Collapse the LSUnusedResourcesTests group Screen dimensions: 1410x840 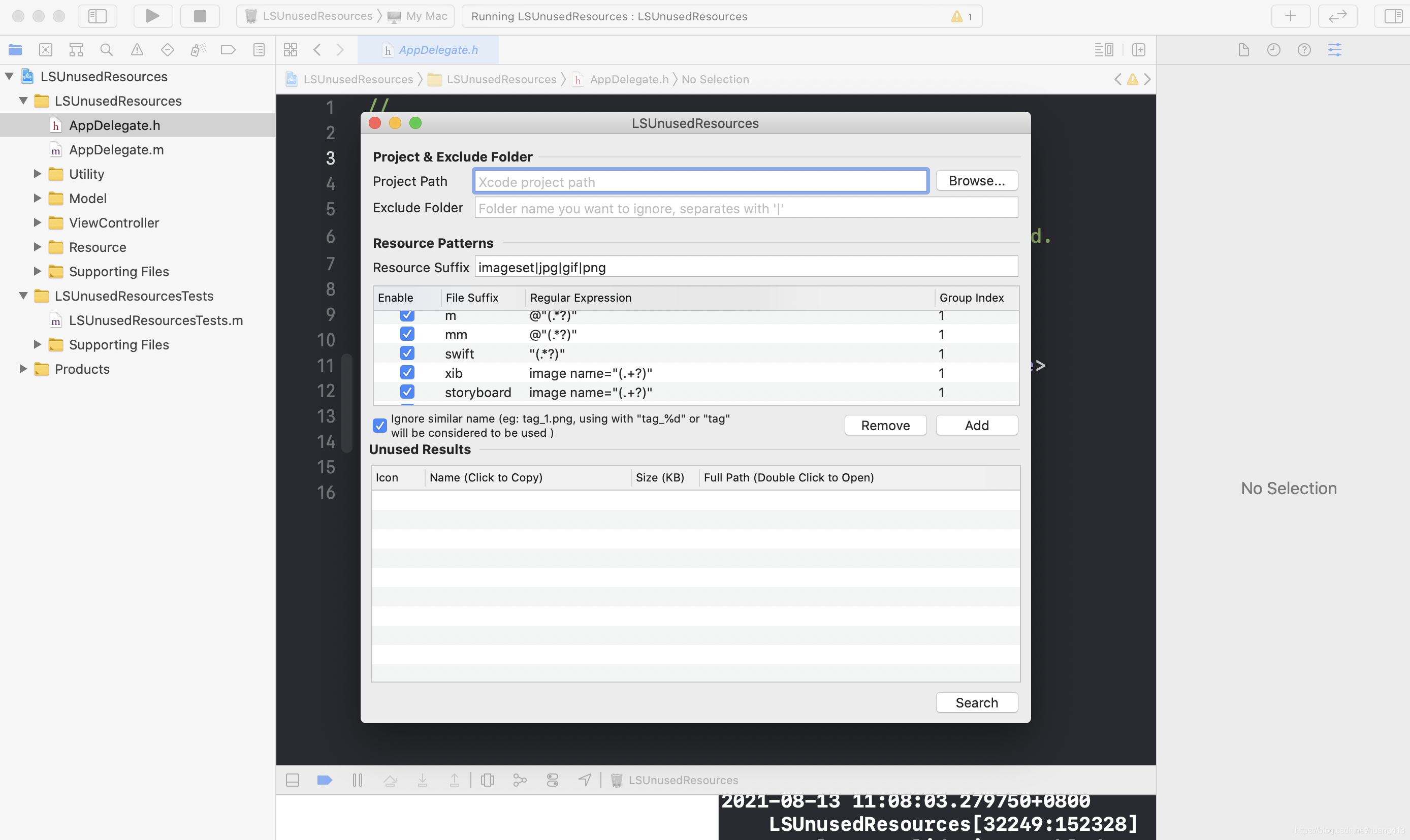point(23,296)
